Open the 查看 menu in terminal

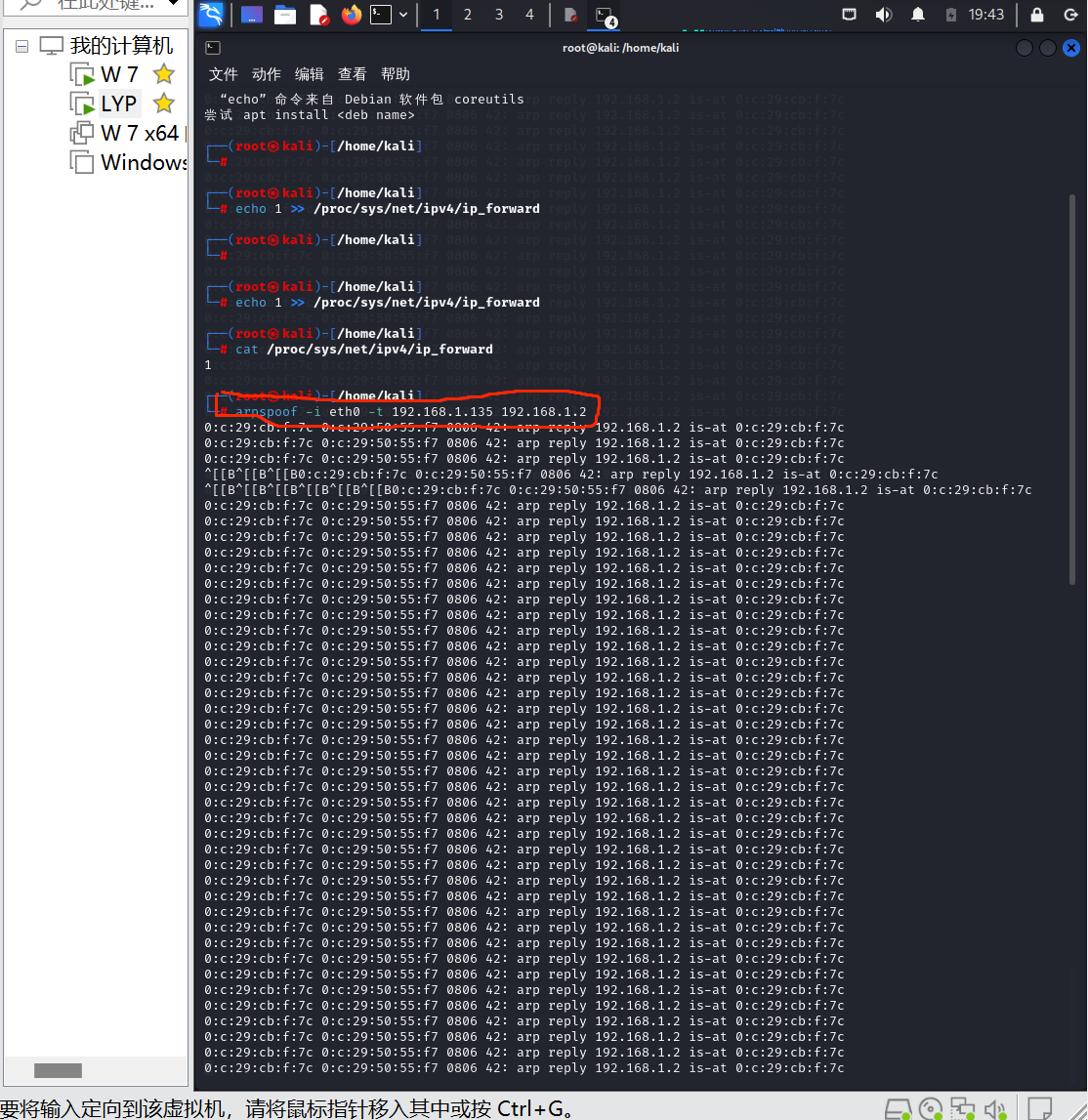353,74
